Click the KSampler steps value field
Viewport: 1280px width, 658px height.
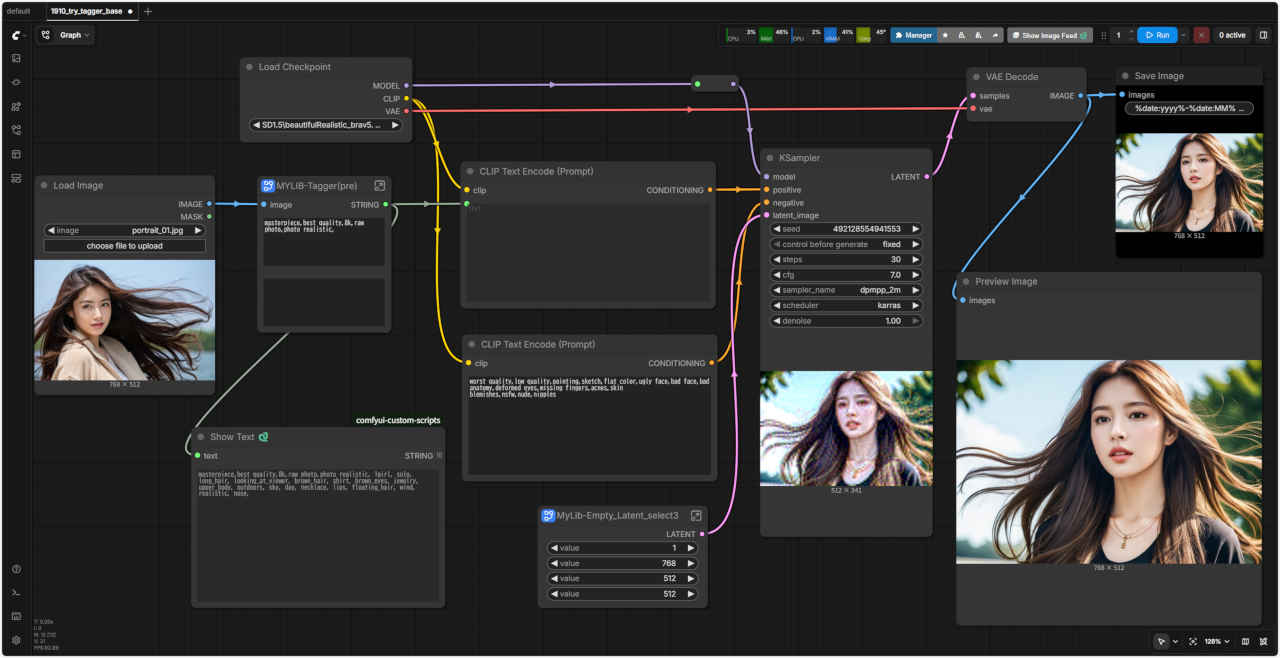845,259
